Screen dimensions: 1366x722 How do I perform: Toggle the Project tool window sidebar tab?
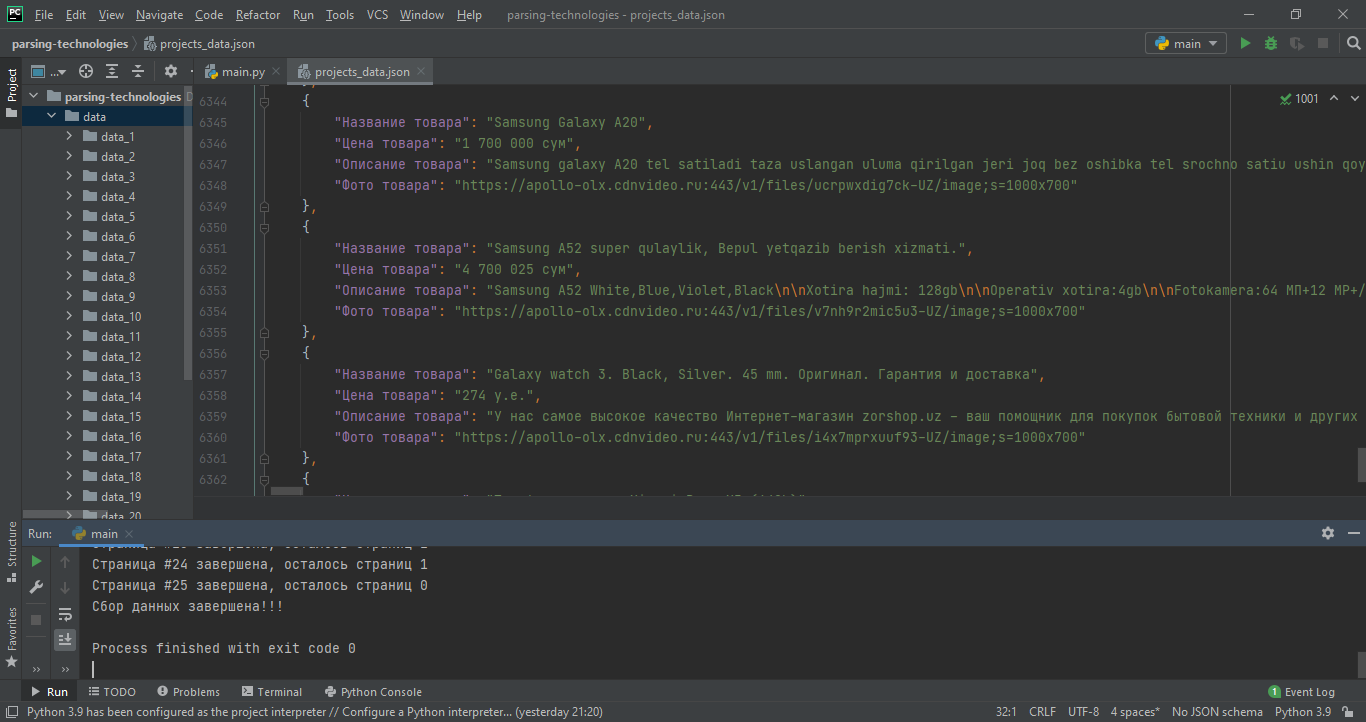pyautogui.click(x=11, y=92)
